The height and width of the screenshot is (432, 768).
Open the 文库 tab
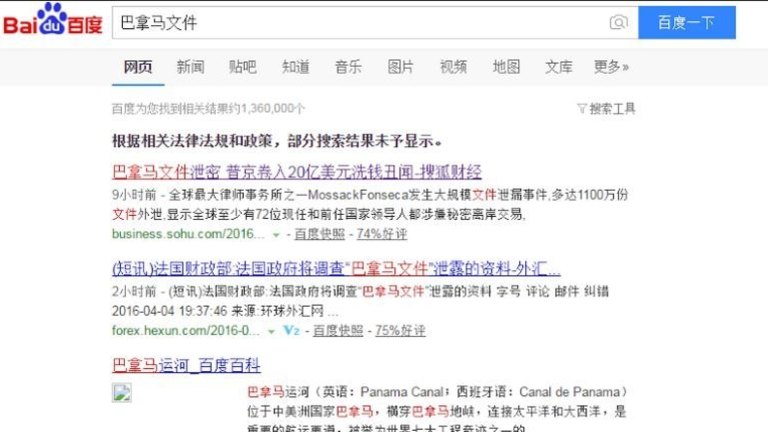559,67
